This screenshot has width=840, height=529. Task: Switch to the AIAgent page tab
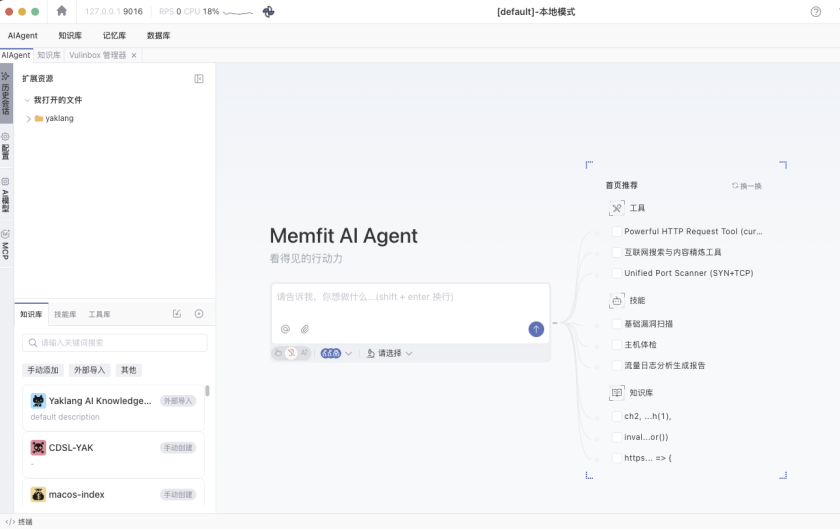[x=16, y=55]
